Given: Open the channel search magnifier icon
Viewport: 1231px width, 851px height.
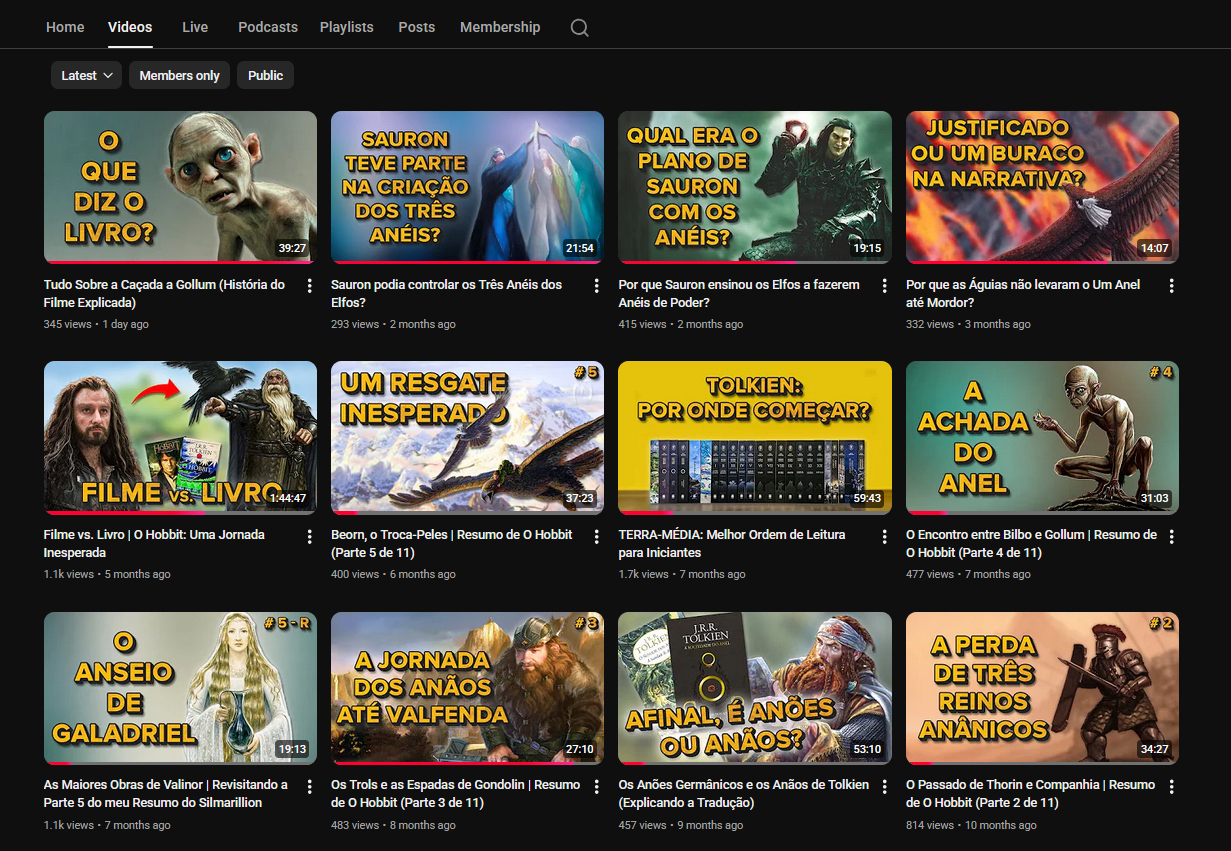Looking at the screenshot, I should coord(579,28).
